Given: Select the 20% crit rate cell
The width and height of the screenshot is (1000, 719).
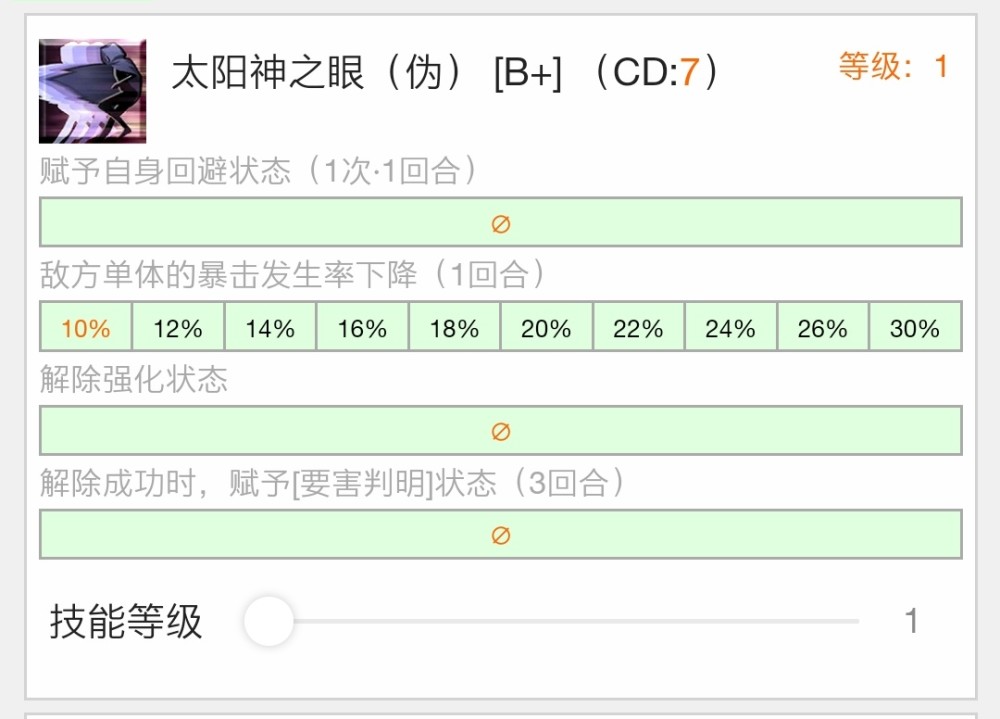Looking at the screenshot, I should pos(546,329).
